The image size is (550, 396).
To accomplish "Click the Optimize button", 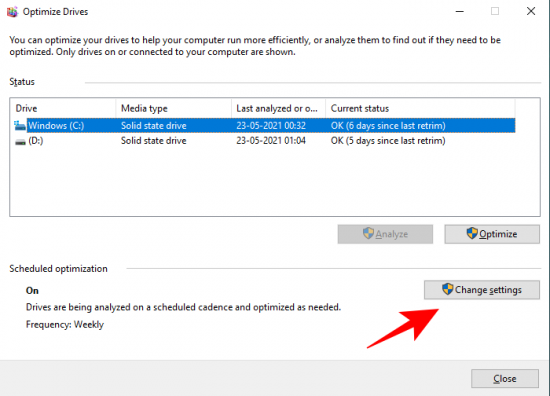I will point(492,234).
